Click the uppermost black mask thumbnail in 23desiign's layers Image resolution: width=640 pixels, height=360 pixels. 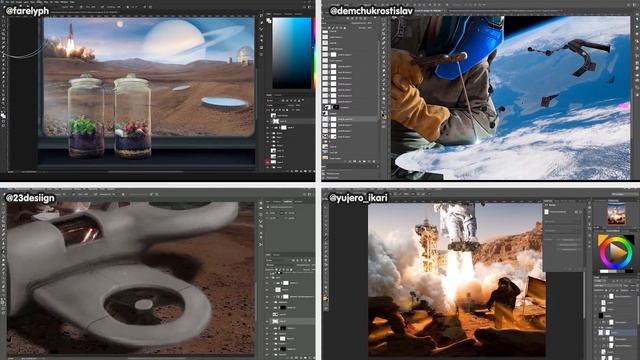(x=283, y=307)
